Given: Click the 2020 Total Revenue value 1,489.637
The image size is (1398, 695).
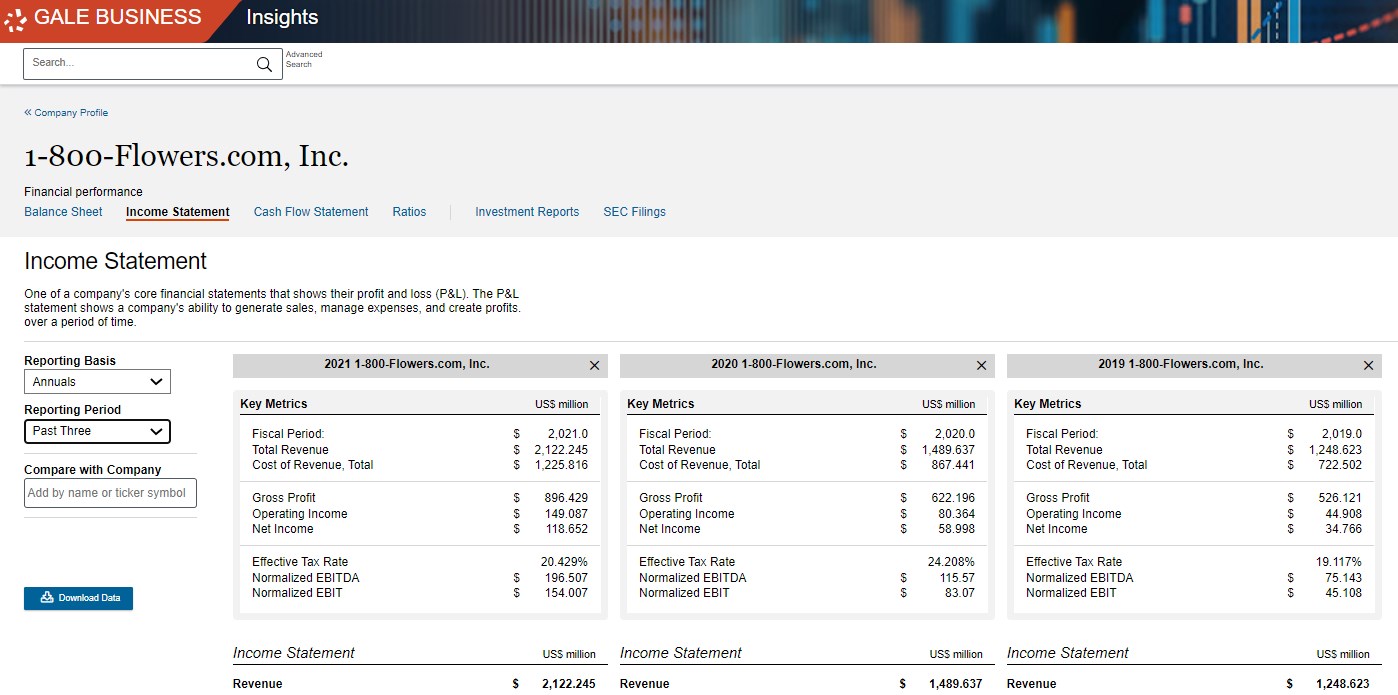Looking at the screenshot, I should click(948, 450).
